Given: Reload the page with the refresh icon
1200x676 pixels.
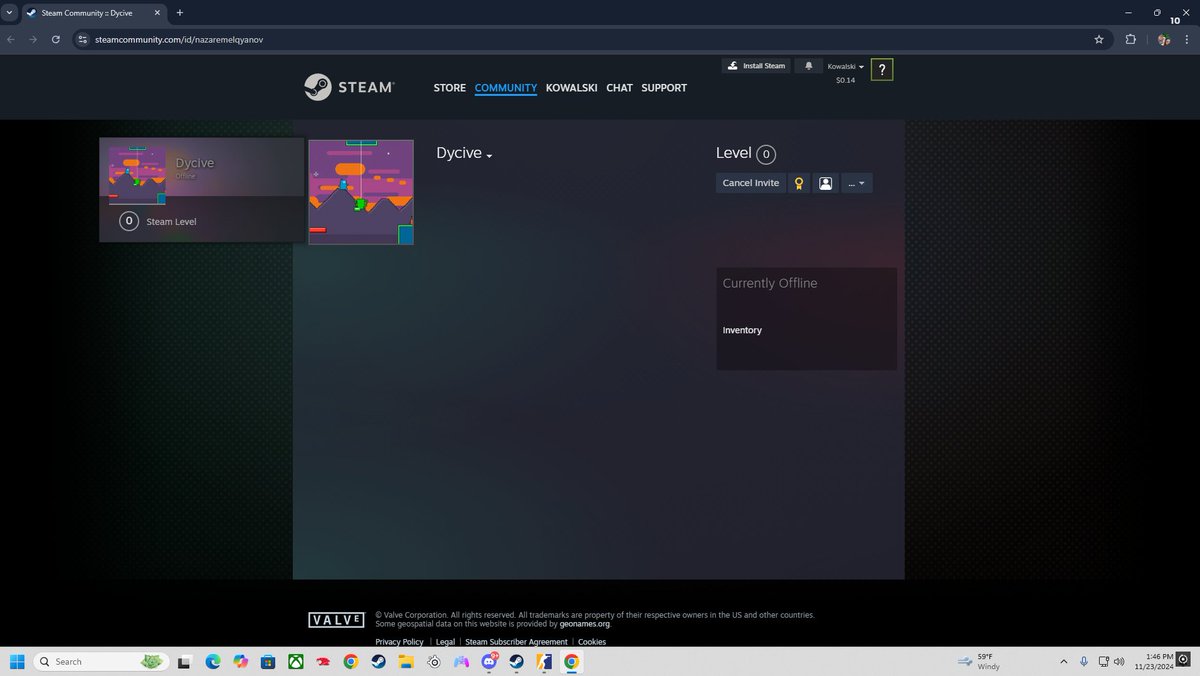Looking at the screenshot, I should click(x=56, y=39).
